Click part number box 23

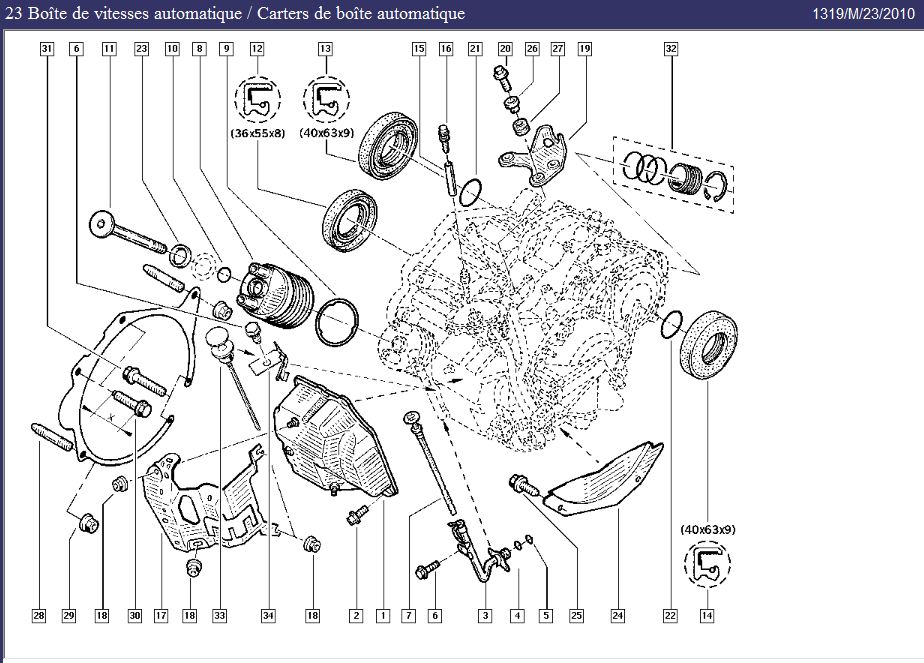(x=141, y=49)
